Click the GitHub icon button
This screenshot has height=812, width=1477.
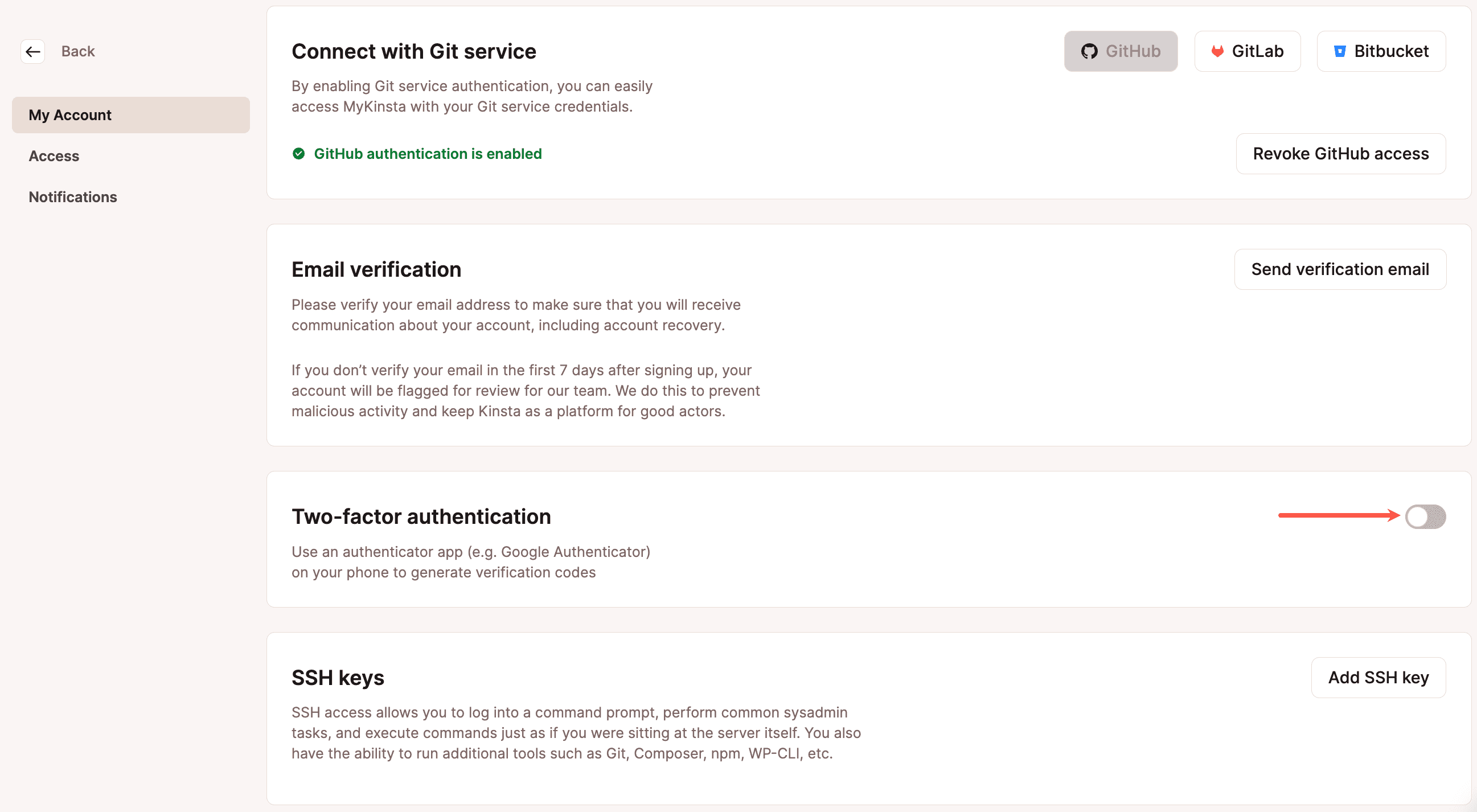(1121, 51)
